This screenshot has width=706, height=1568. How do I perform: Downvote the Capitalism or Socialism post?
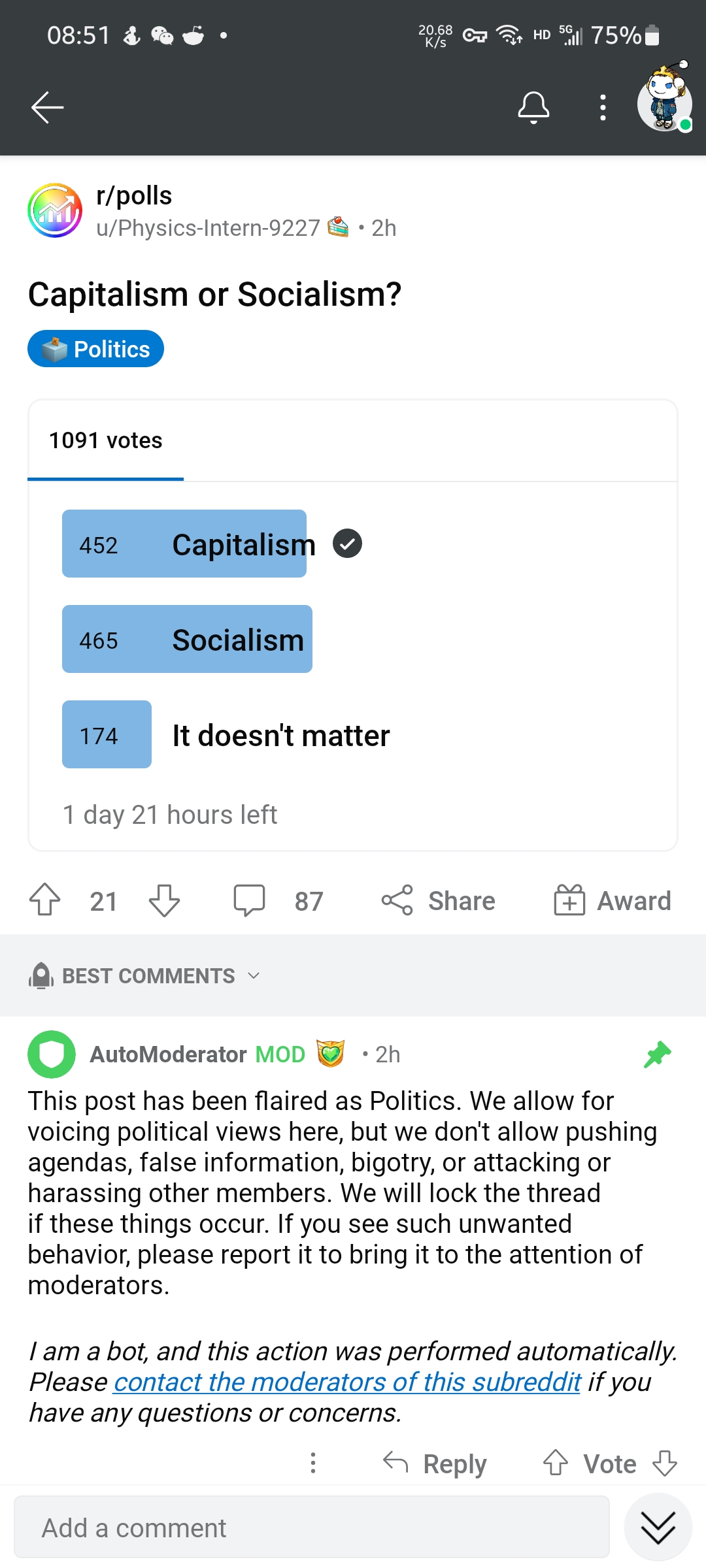click(164, 900)
